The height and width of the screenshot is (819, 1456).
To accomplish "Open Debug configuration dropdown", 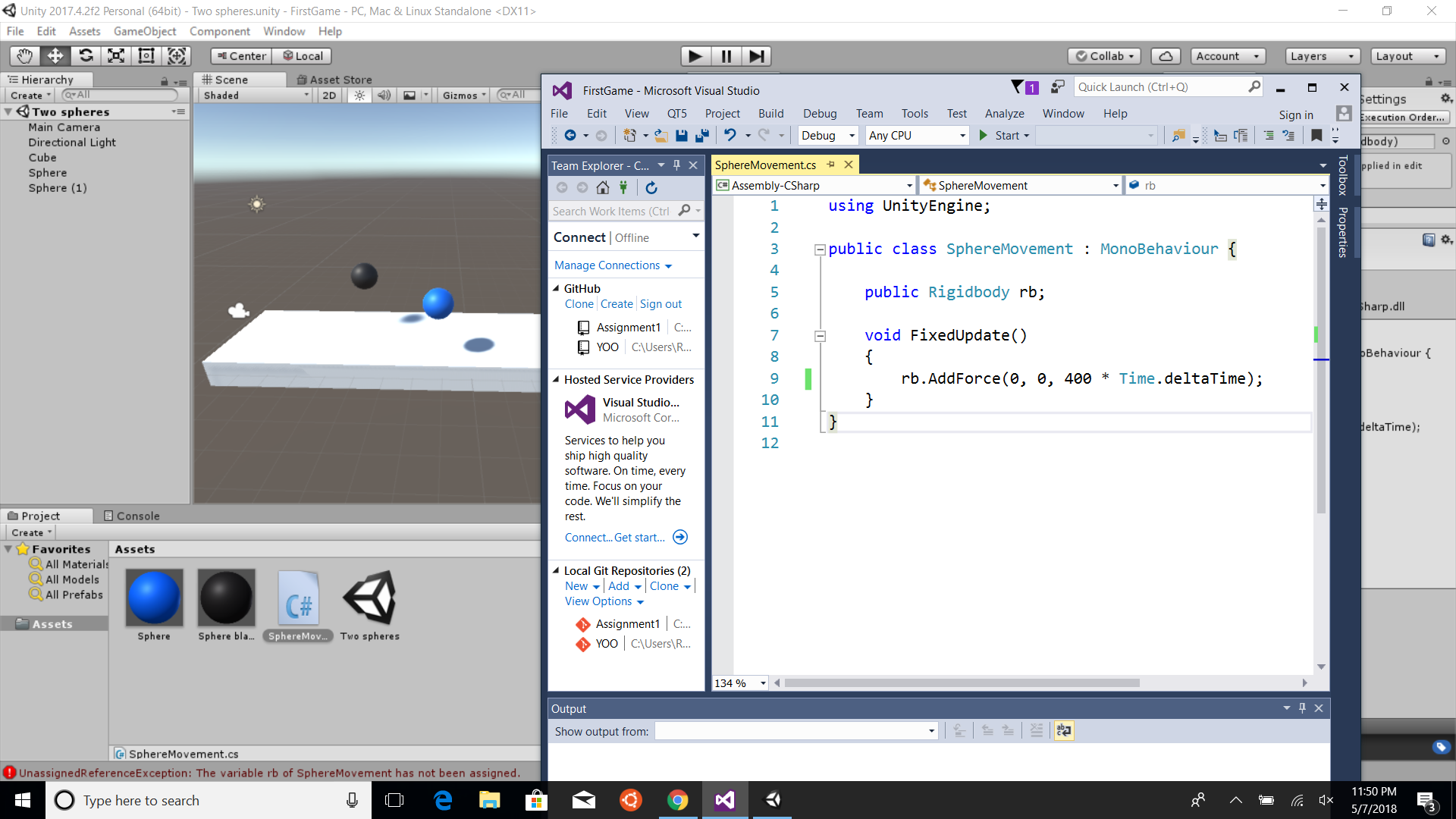I will coord(828,136).
